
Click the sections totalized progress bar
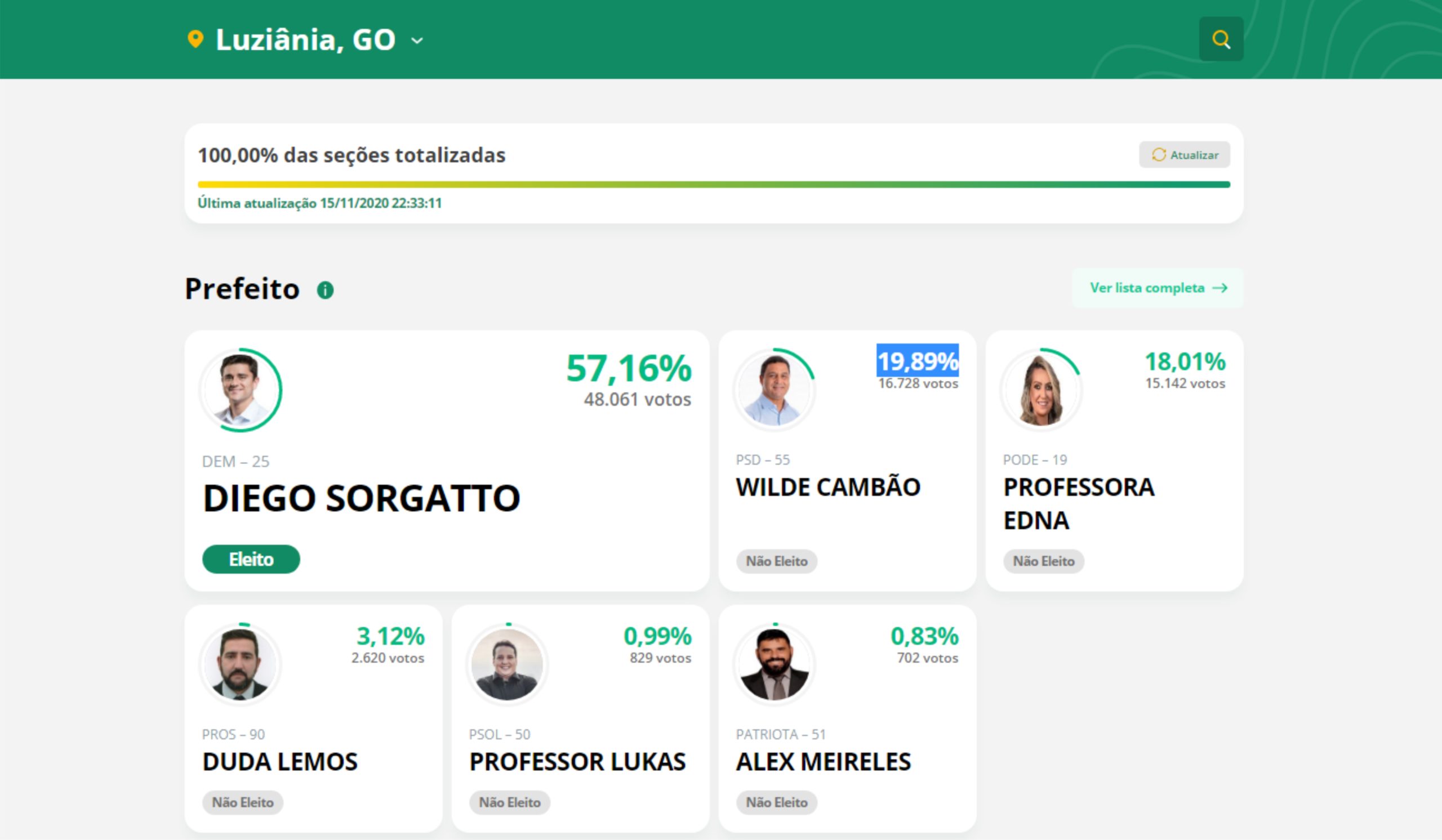tap(714, 185)
